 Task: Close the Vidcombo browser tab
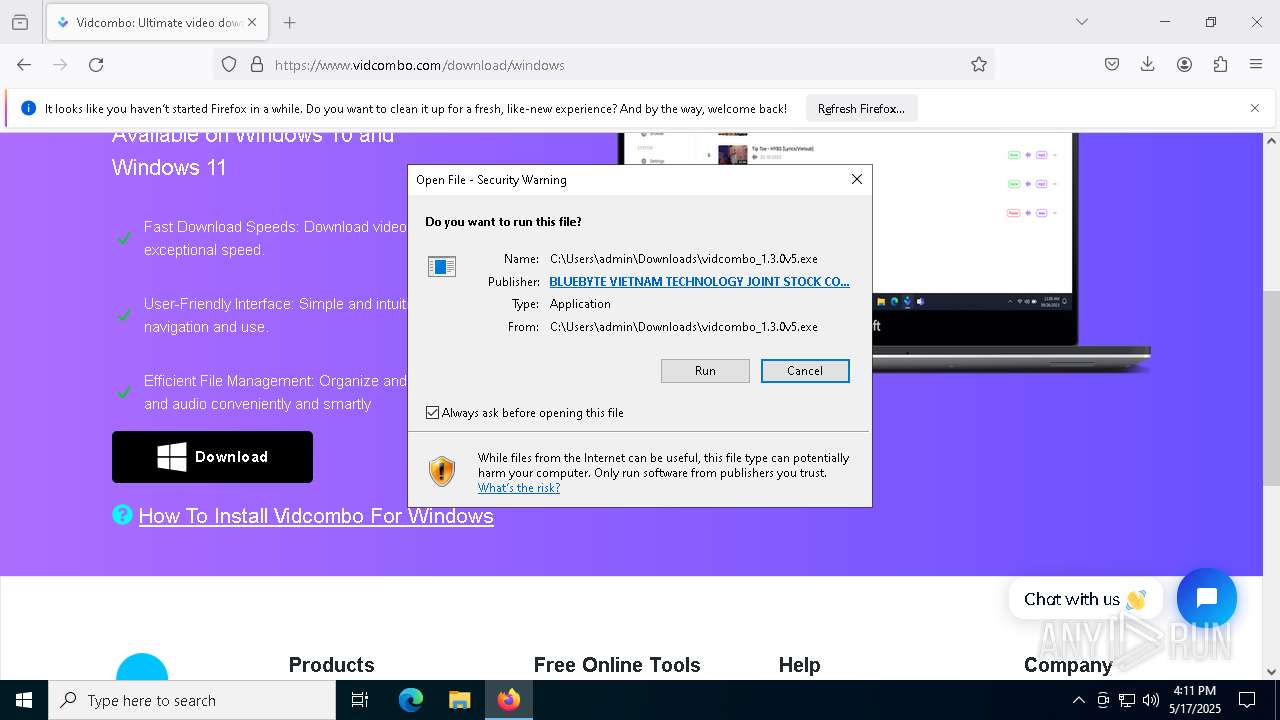pos(252,22)
